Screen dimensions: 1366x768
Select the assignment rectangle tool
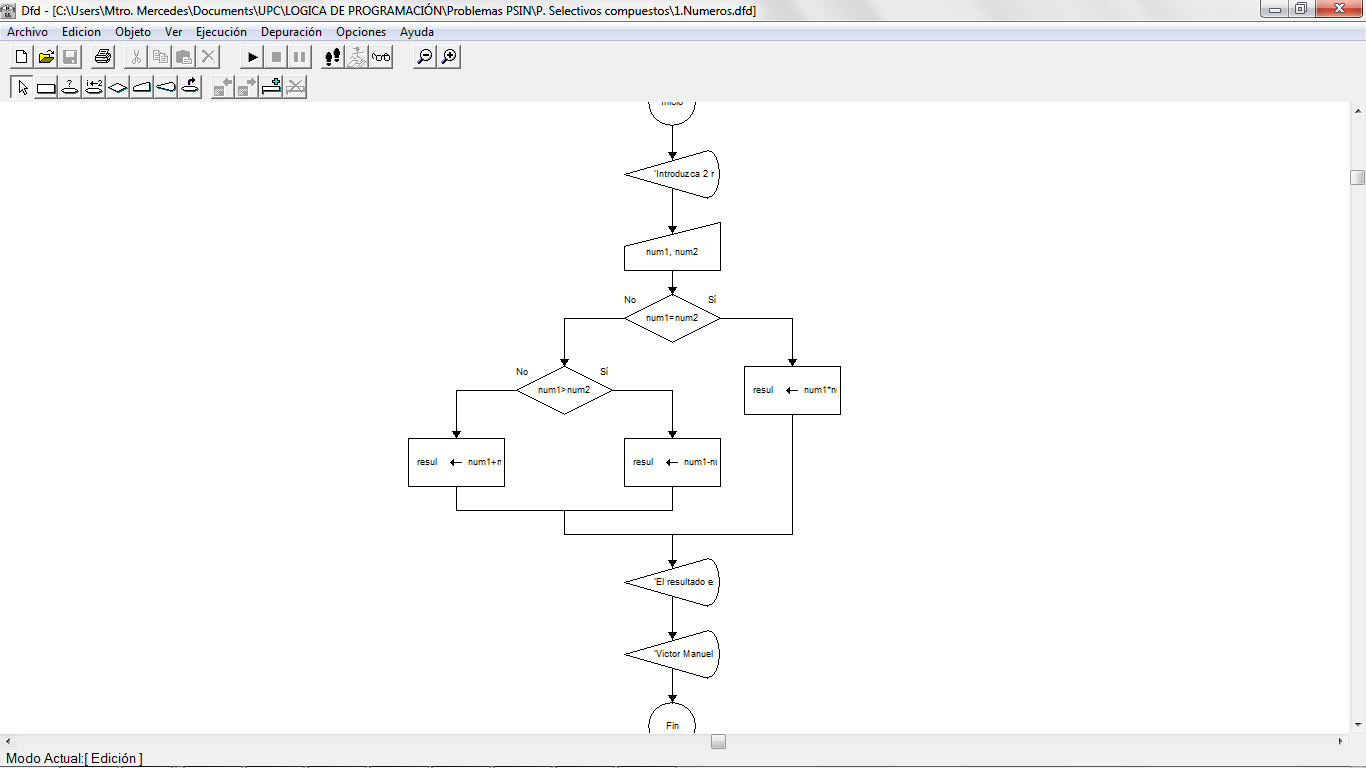coord(46,87)
